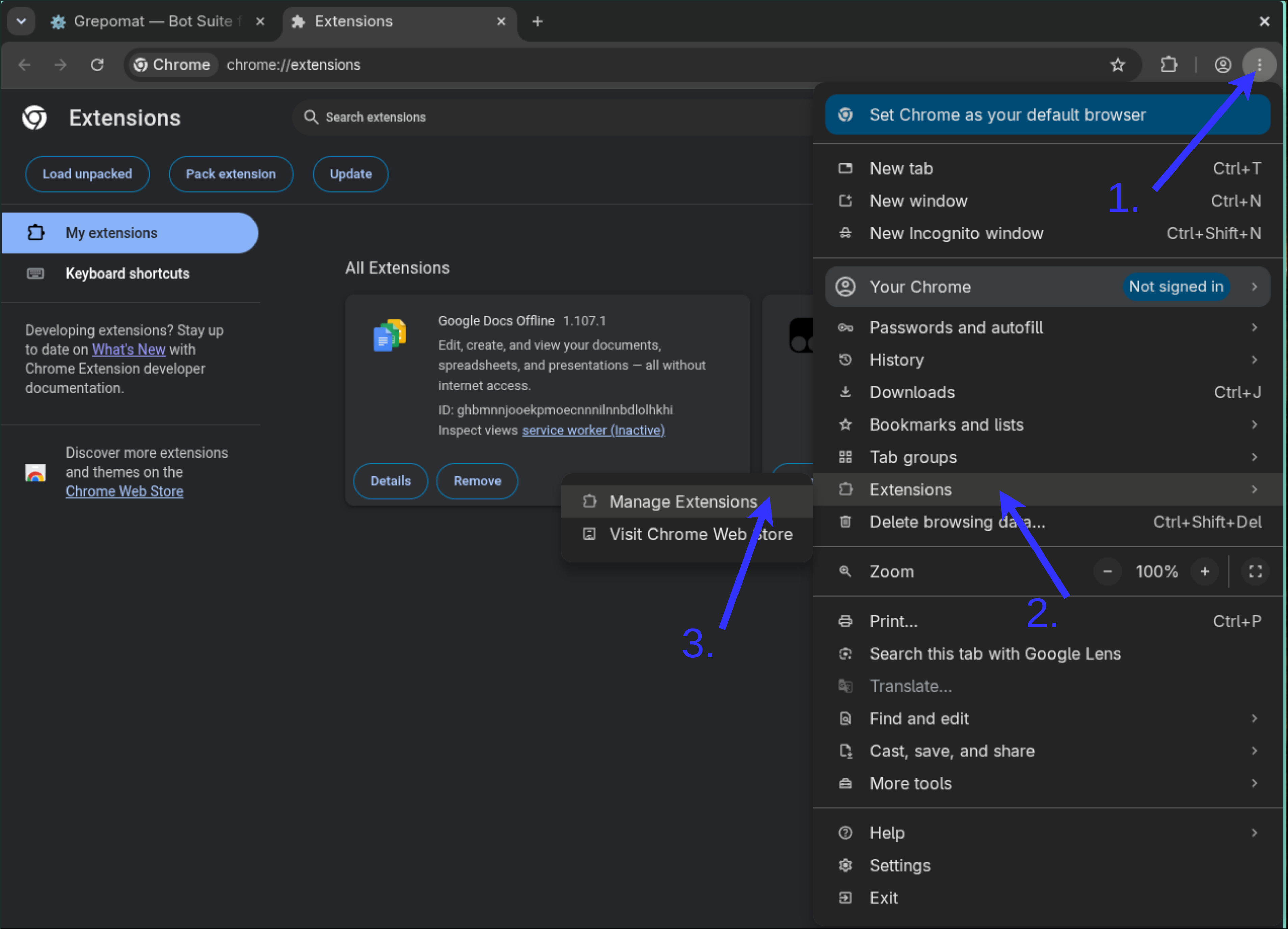This screenshot has width=1288, height=929.
Task: Click the Google Docs Offline extension icon
Action: (x=390, y=335)
